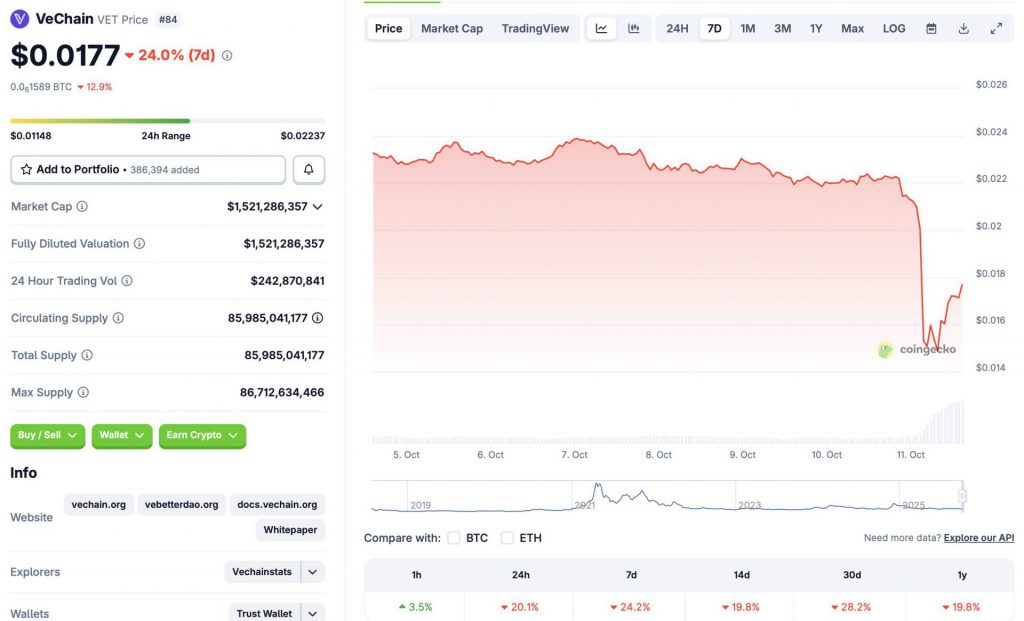Click the 24 Hour Trading Vol info icon

(x=127, y=281)
